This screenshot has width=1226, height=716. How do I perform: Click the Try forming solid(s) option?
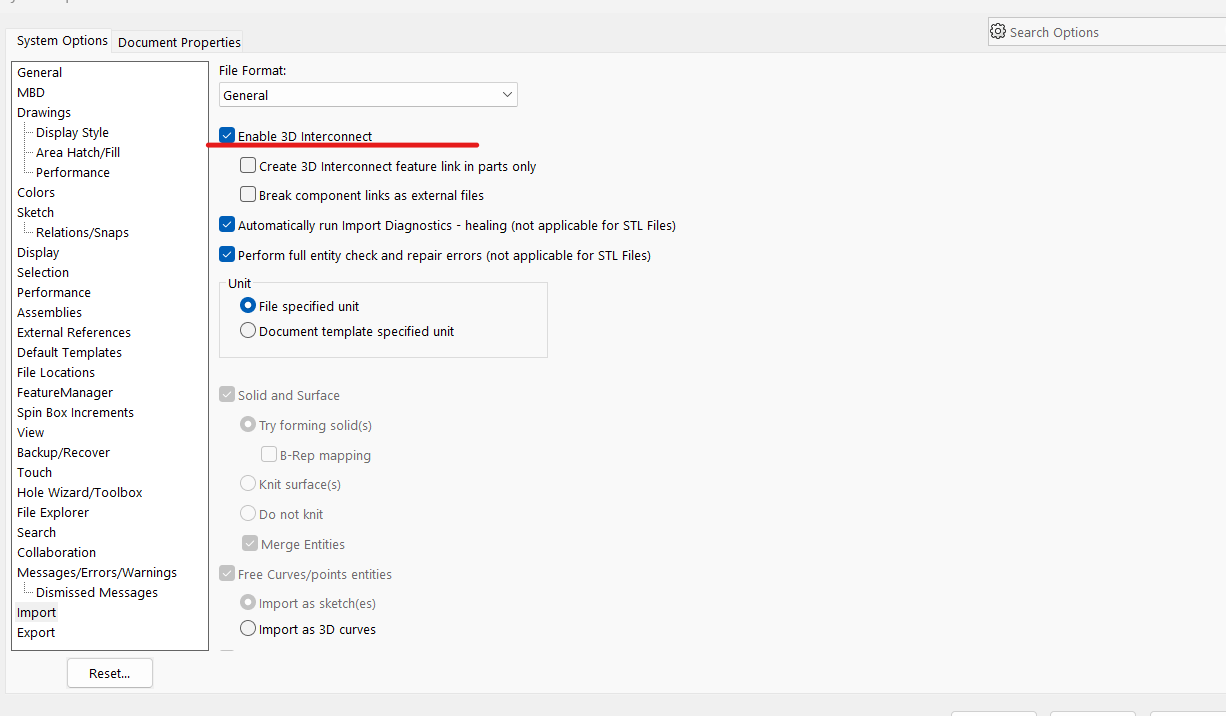click(248, 425)
